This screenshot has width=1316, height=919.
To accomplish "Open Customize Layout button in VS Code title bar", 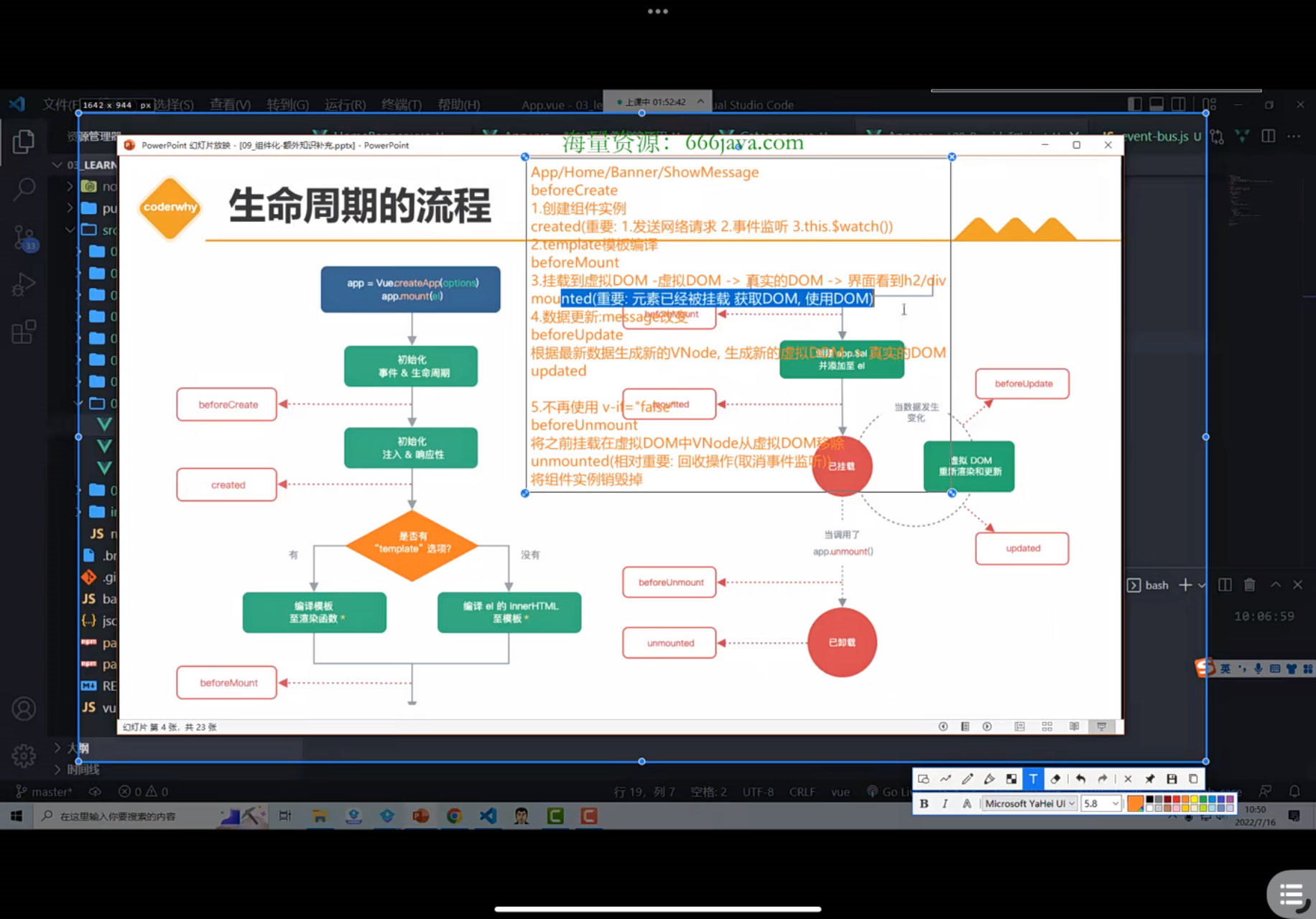I will tap(1210, 104).
